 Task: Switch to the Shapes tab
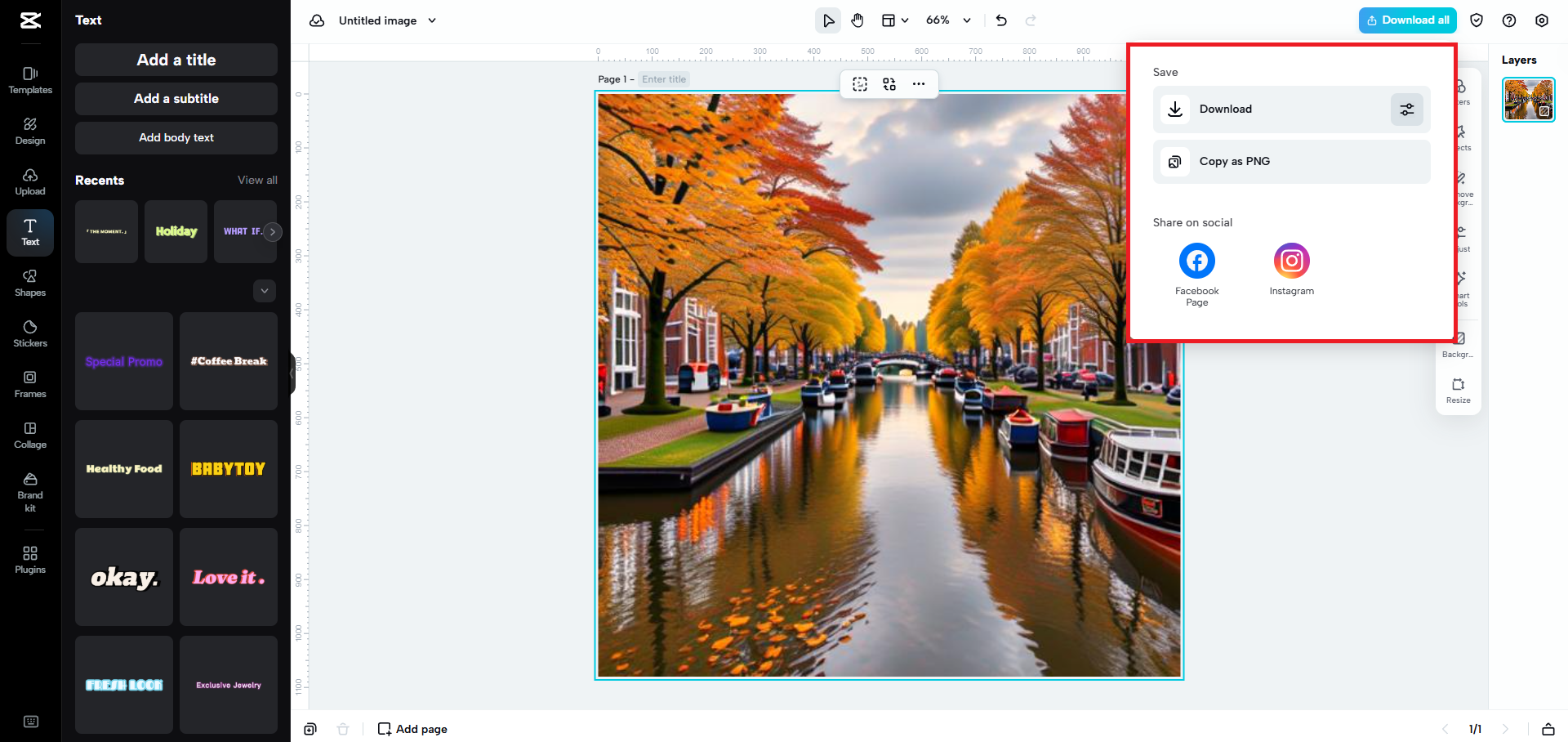pyautogui.click(x=30, y=283)
